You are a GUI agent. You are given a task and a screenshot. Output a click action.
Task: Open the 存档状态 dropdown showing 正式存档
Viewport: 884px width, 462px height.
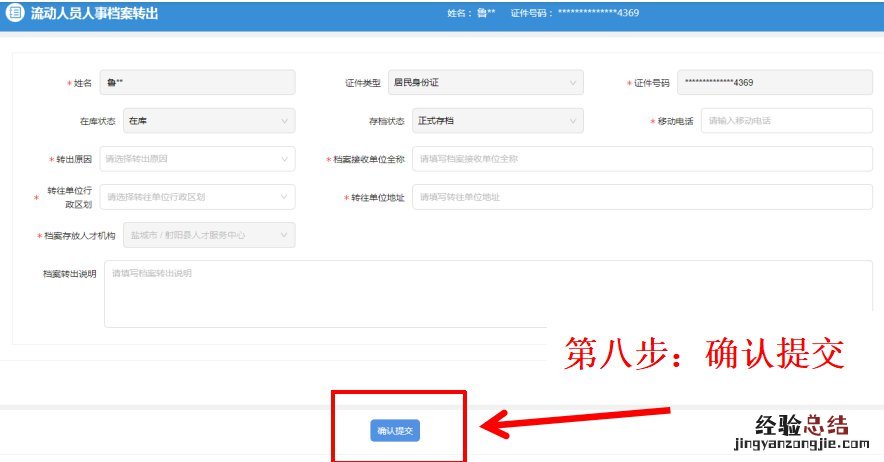[x=498, y=121]
